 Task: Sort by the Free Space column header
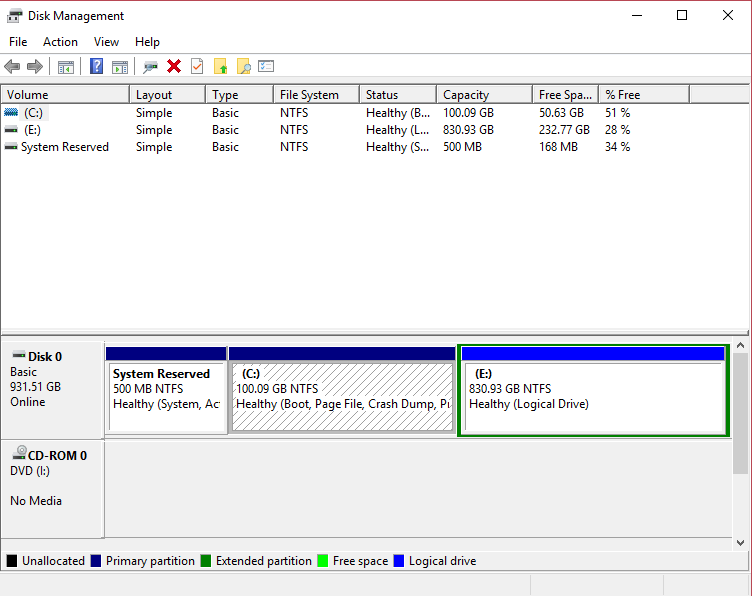[565, 94]
